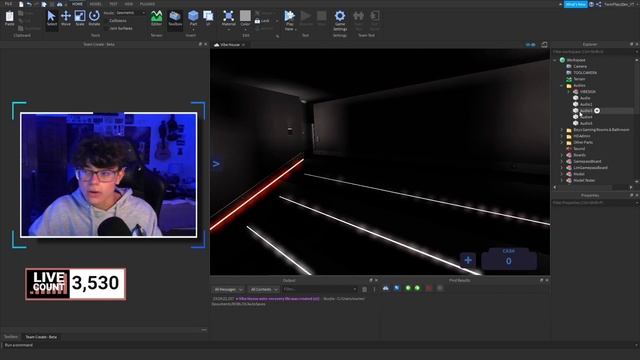Switch to the HOME ribbon tab

pyautogui.click(x=77, y=4)
